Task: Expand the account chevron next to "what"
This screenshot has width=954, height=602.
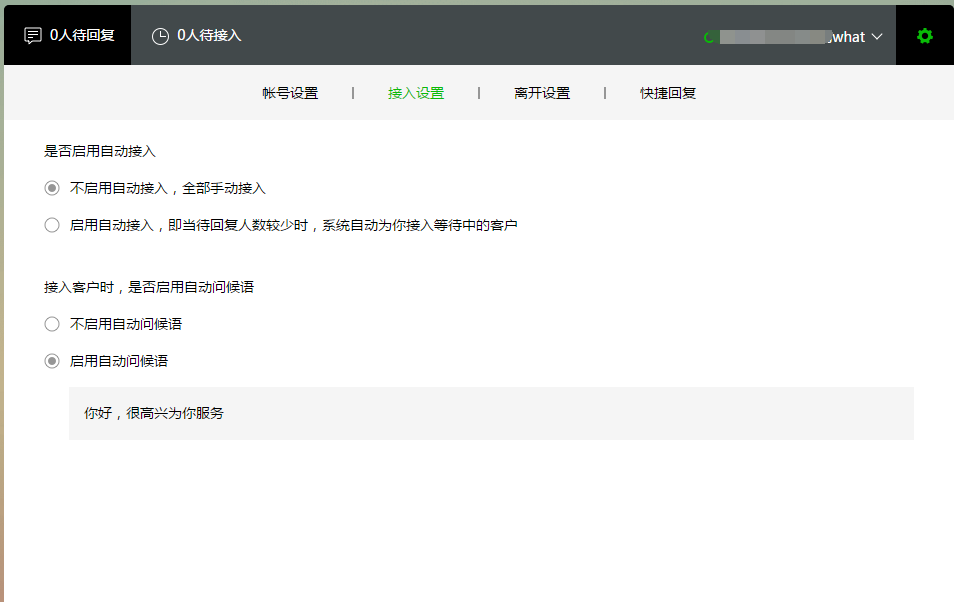Action: (x=877, y=37)
